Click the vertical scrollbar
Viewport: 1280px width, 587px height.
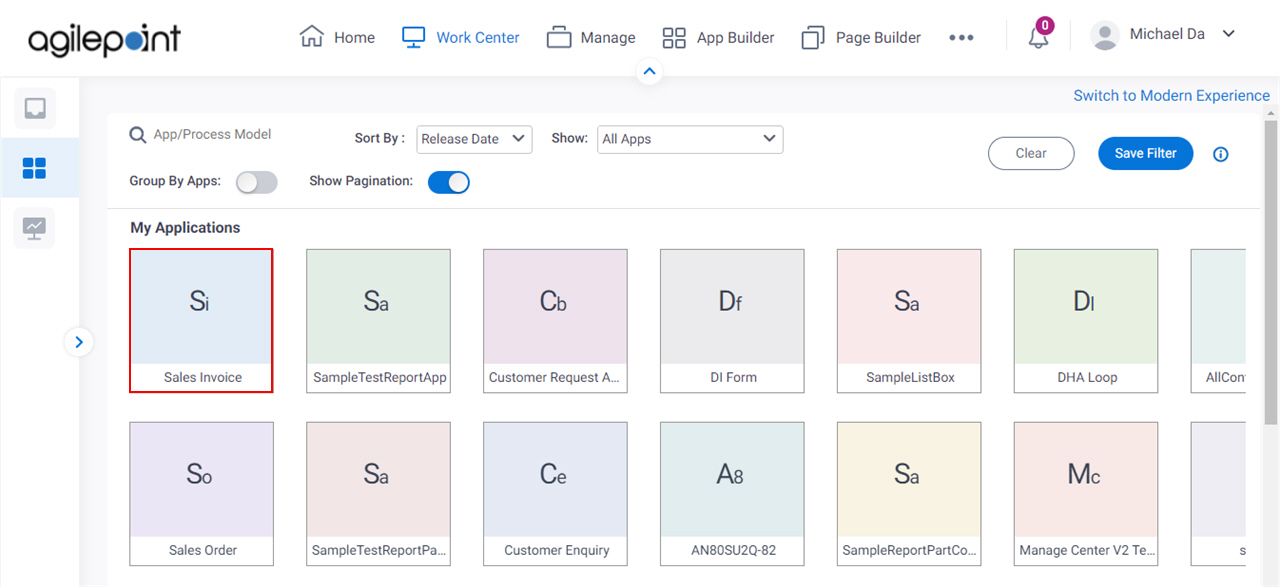tap(1271, 270)
